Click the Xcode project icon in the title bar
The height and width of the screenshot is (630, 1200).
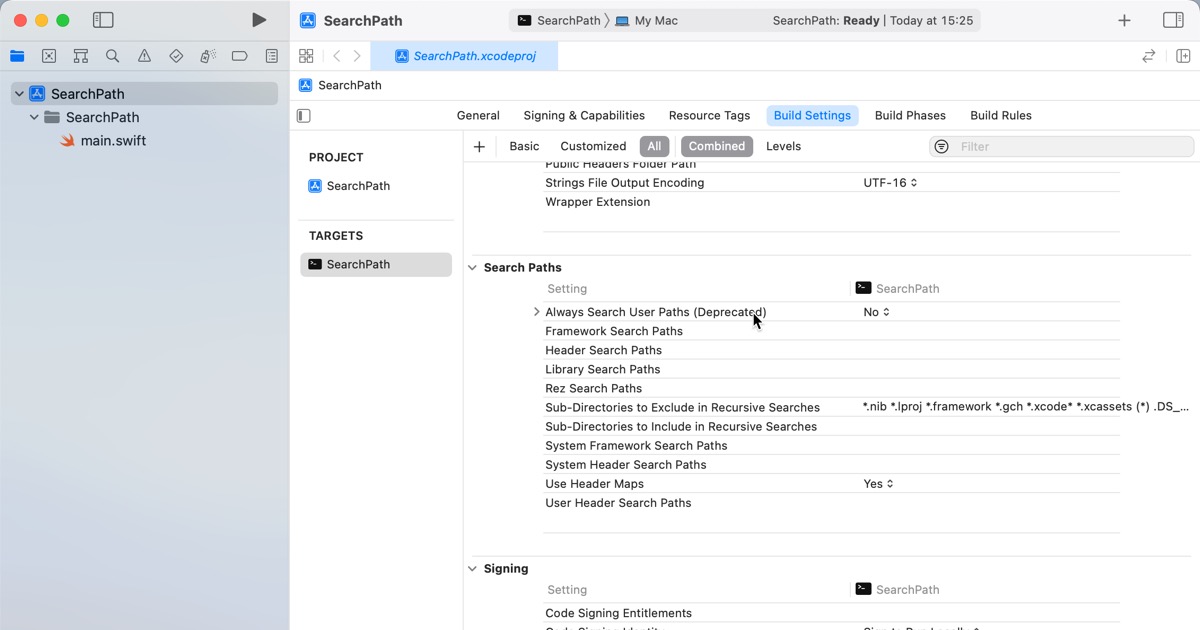click(x=308, y=20)
